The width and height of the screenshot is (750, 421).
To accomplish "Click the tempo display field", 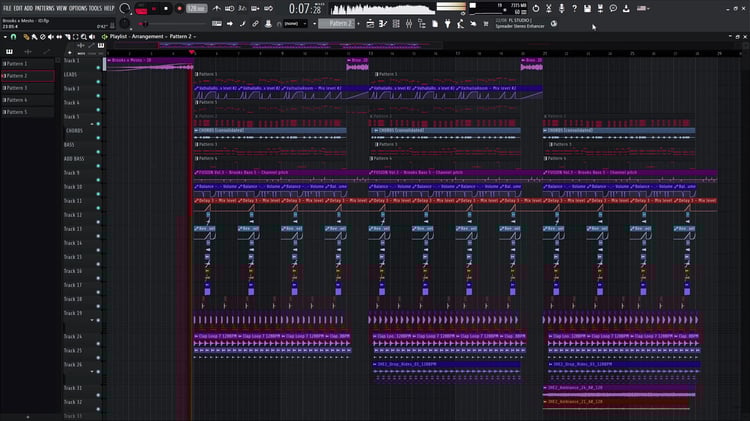I will pyautogui.click(x=196, y=9).
